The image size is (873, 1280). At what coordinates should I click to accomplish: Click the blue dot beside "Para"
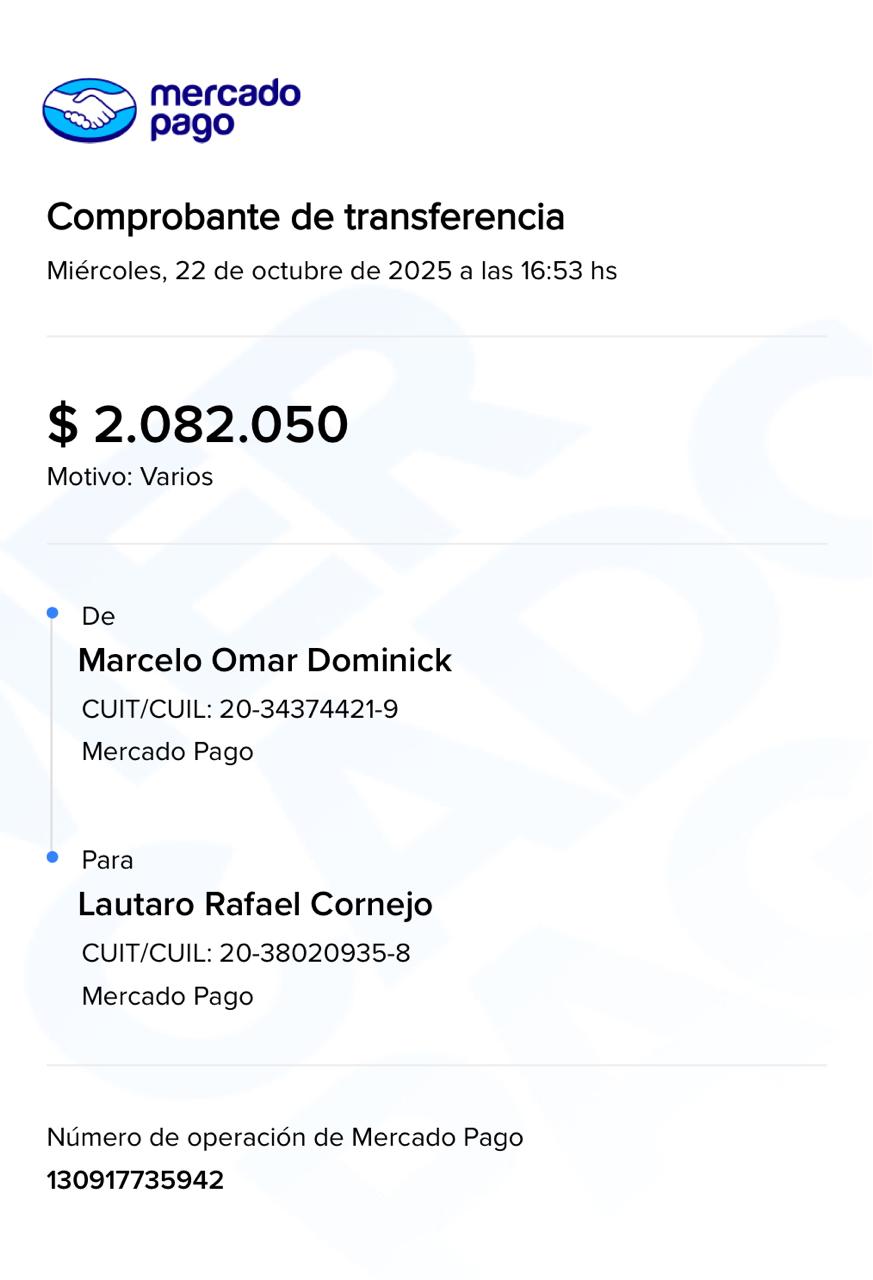[x=53, y=857]
